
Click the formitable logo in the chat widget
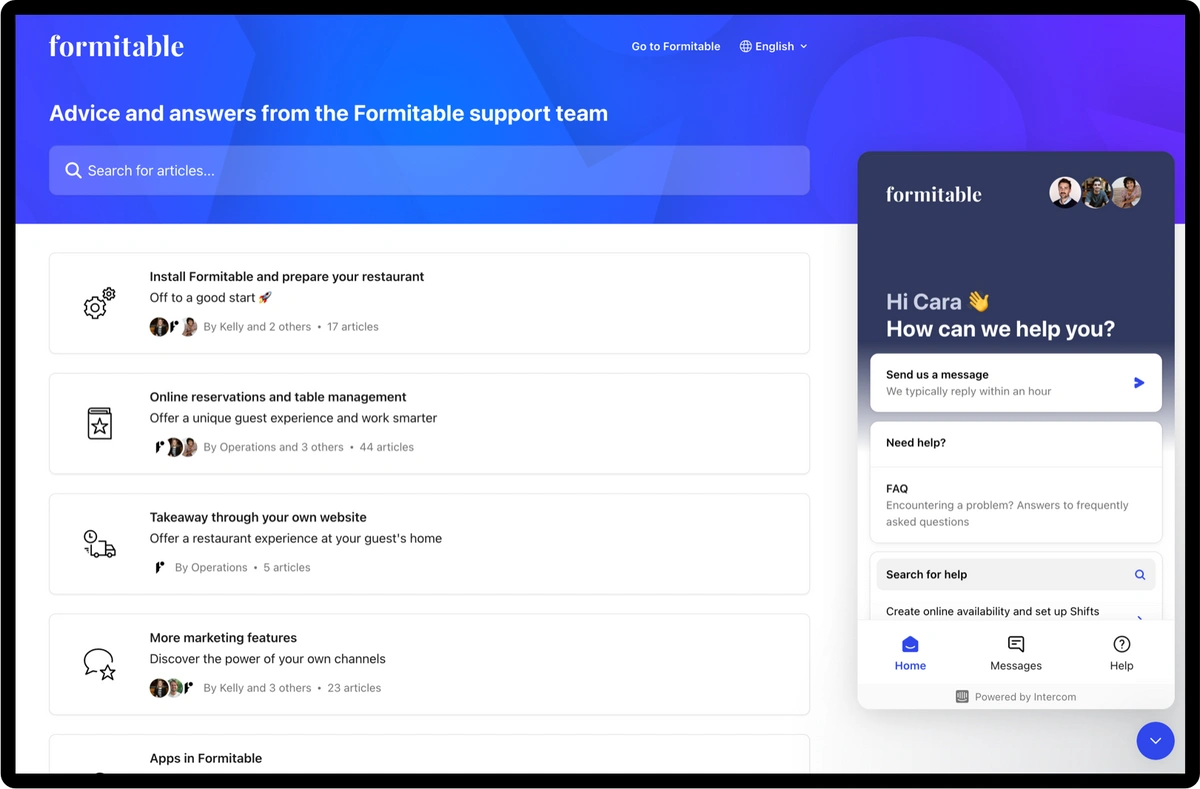933,194
